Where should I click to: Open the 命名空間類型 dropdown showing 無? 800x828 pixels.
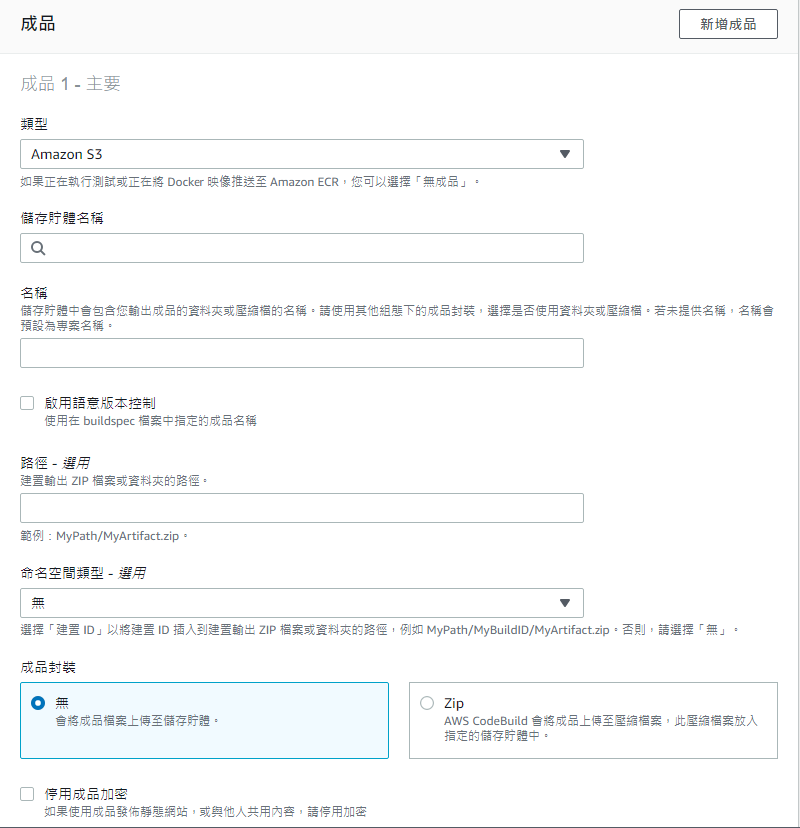(300, 602)
